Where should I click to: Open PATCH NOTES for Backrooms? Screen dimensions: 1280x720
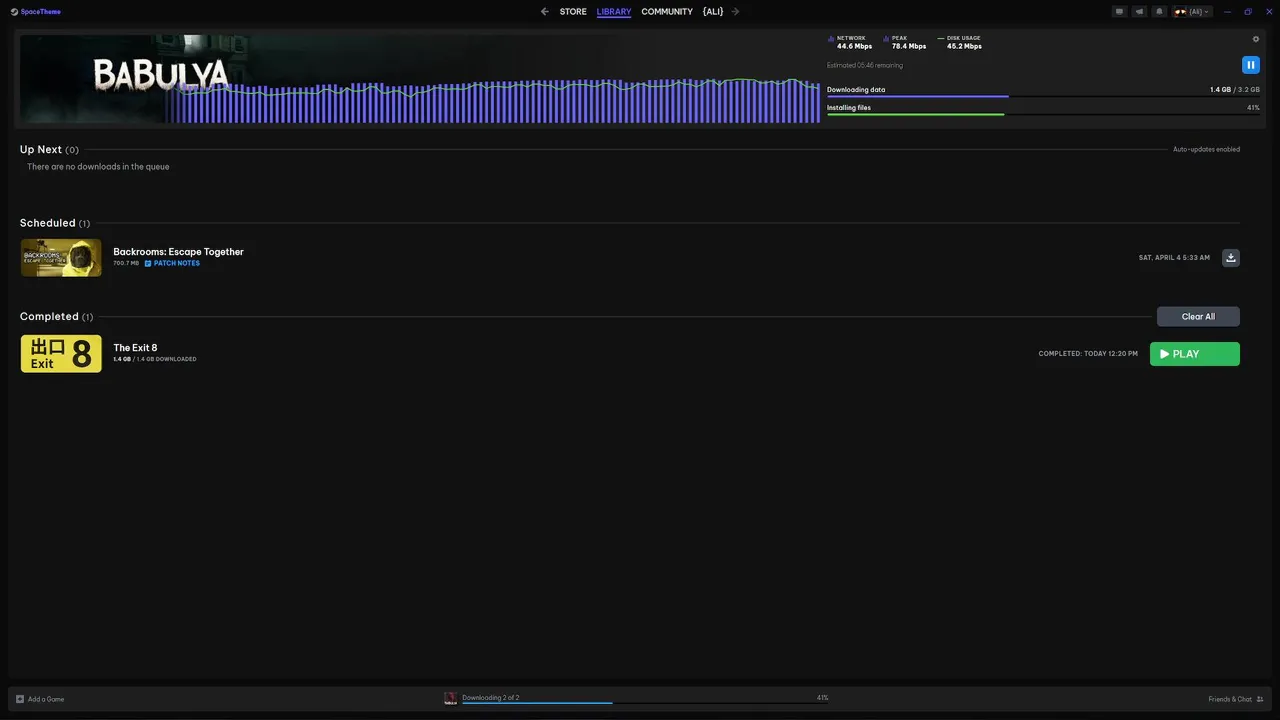coord(172,264)
